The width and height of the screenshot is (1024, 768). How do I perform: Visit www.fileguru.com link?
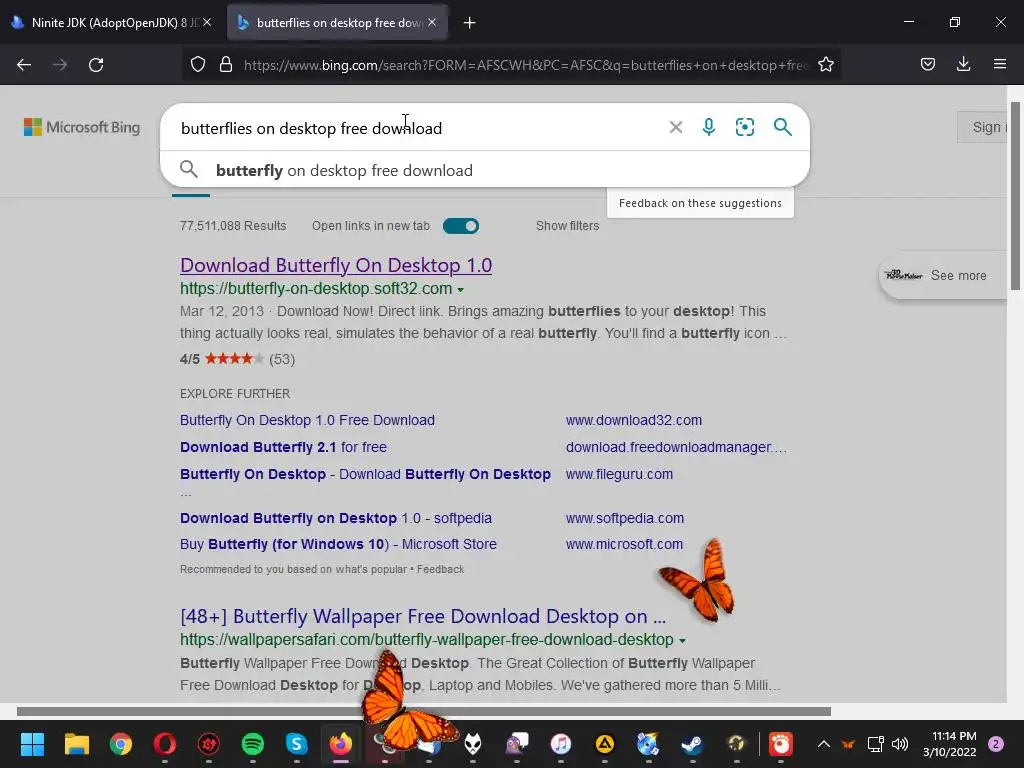(x=619, y=474)
